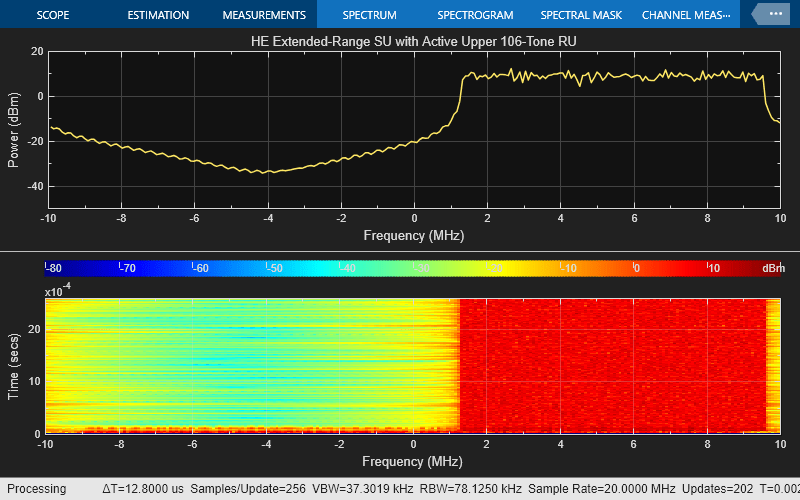Viewport: 800px width, 500px height.
Task: Click the ΔT=12.8000 us status entry
Action: 142,489
